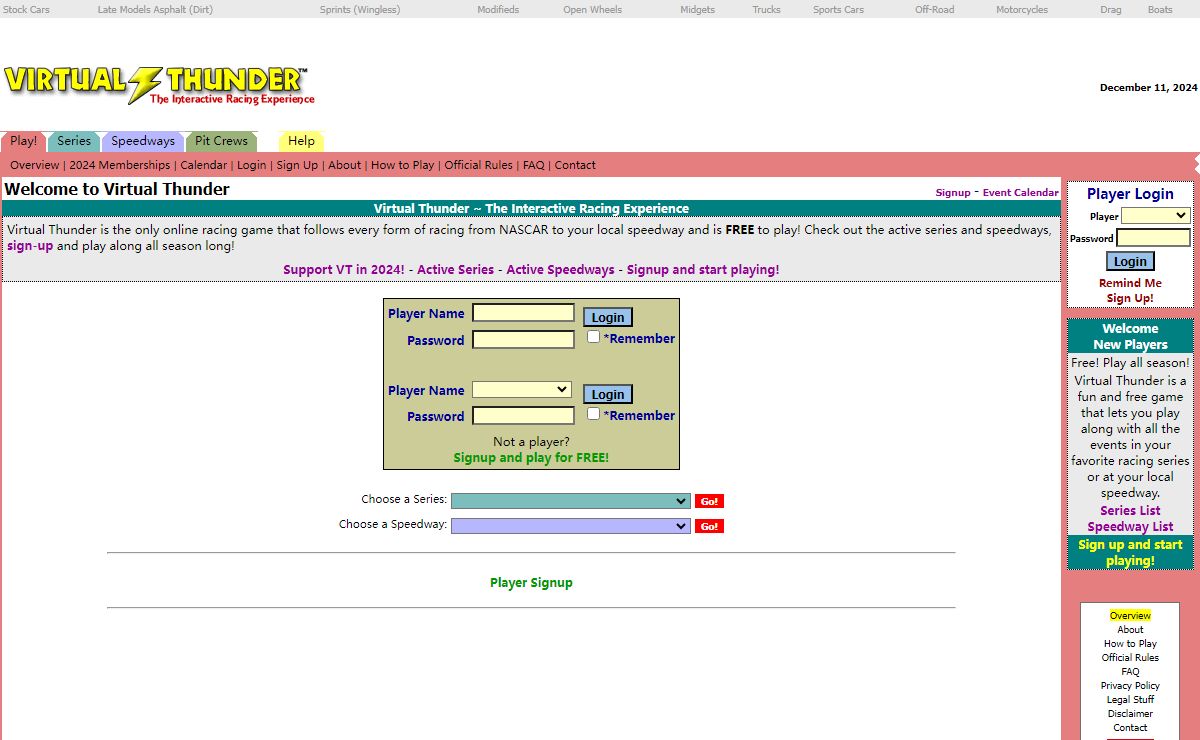Open the Active Speedways link
This screenshot has width=1200, height=740.
[560, 270]
